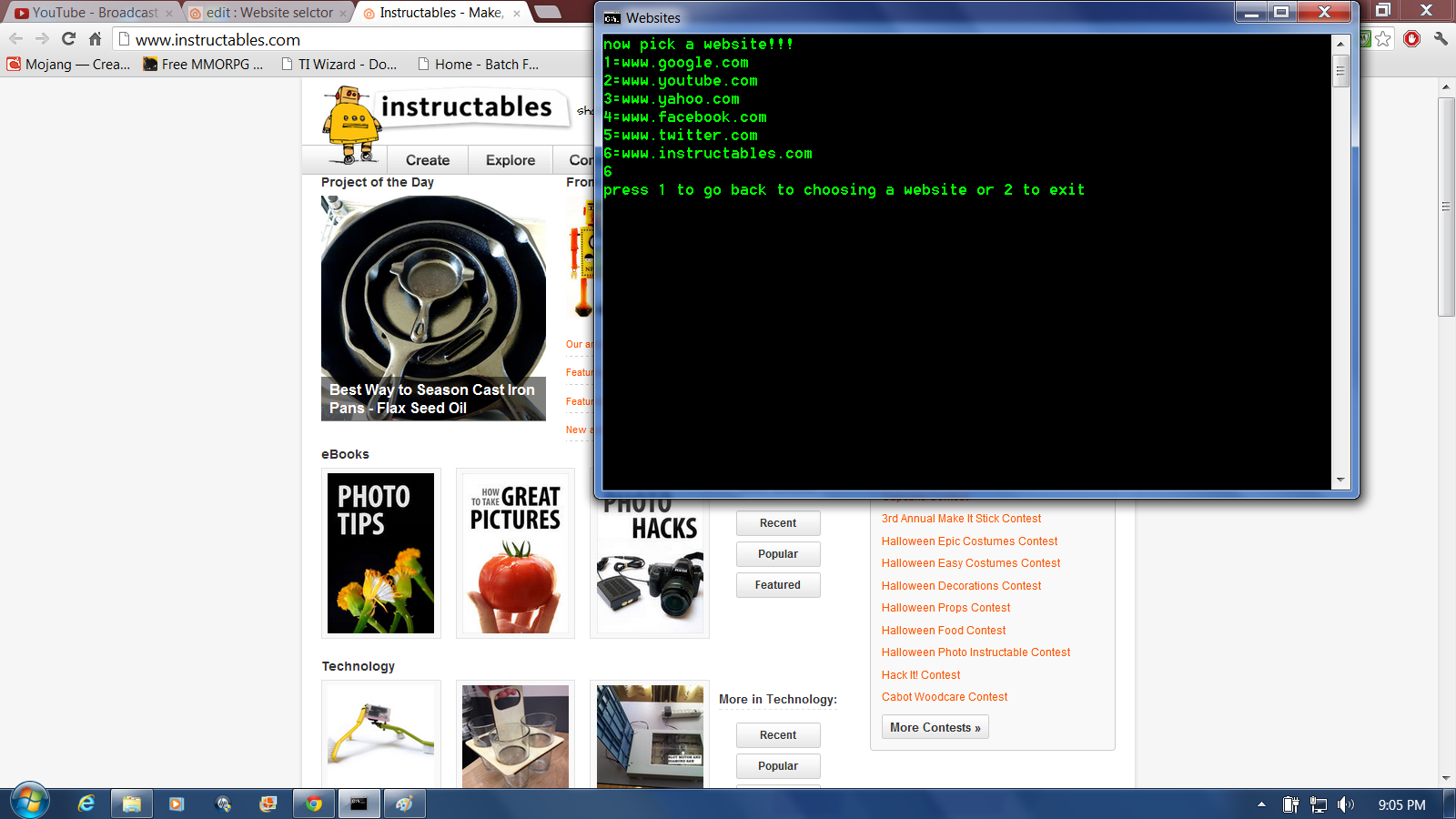Image resolution: width=1456 pixels, height=819 pixels.
Task: Click the Websites console window title icon
Action: [612, 18]
